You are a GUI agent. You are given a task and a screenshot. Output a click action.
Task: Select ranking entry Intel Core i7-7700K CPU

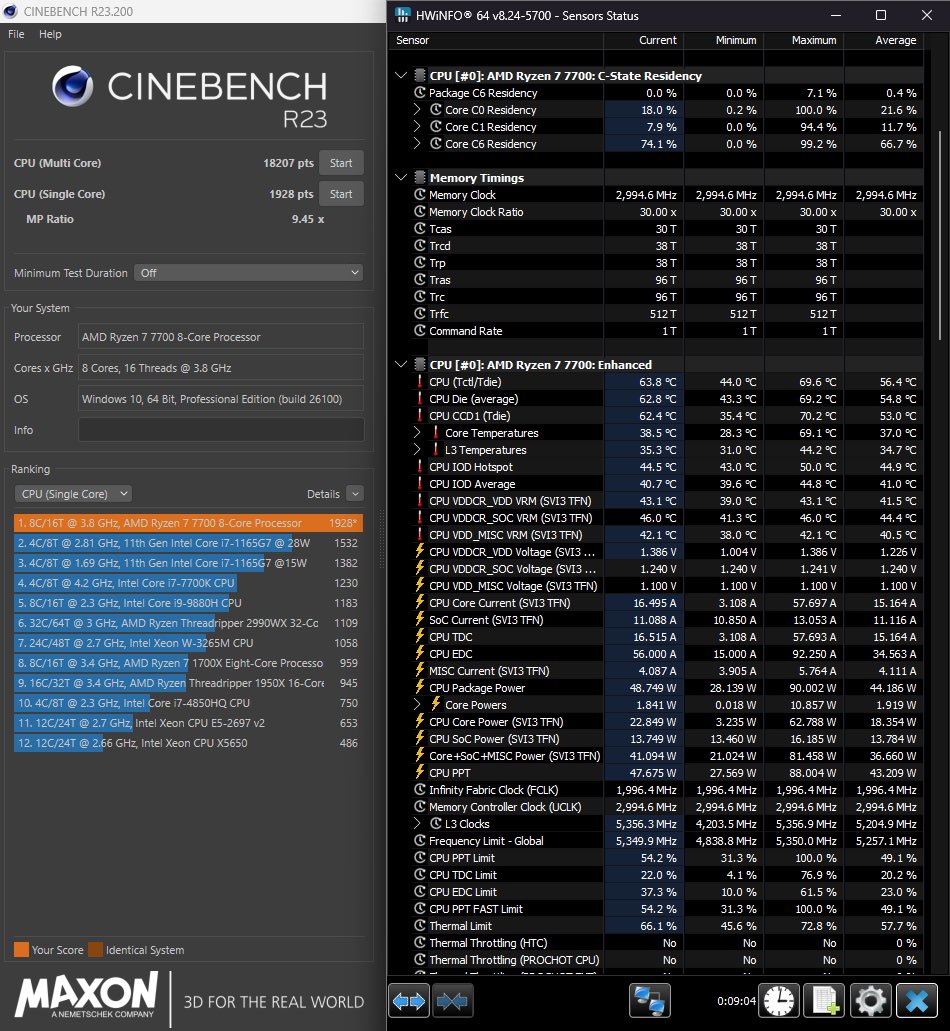pos(188,583)
